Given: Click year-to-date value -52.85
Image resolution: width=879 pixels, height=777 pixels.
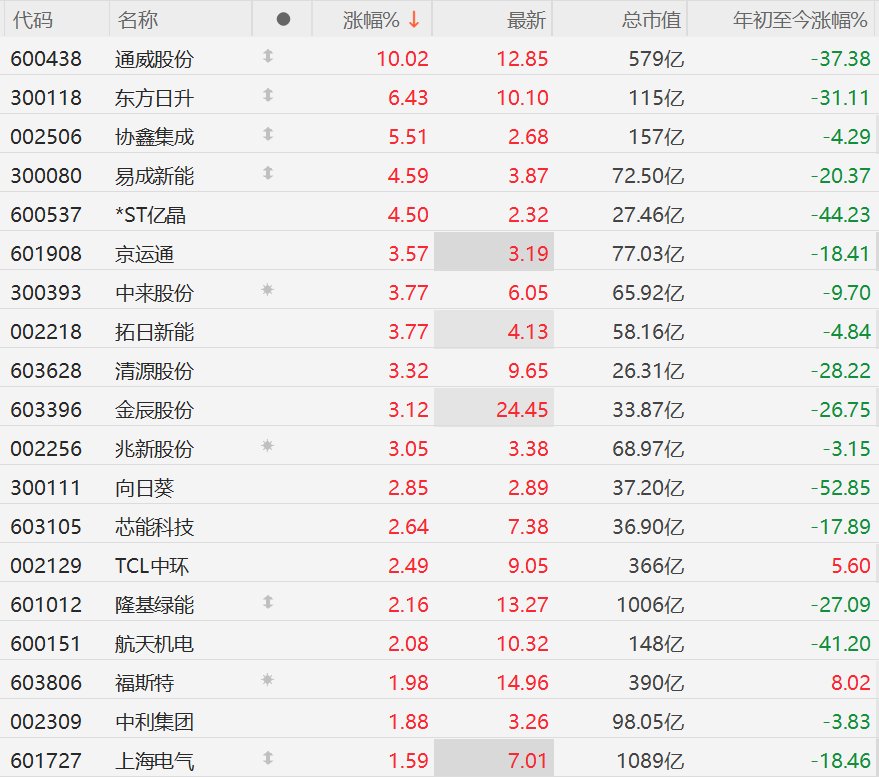Looking at the screenshot, I should (840, 488).
